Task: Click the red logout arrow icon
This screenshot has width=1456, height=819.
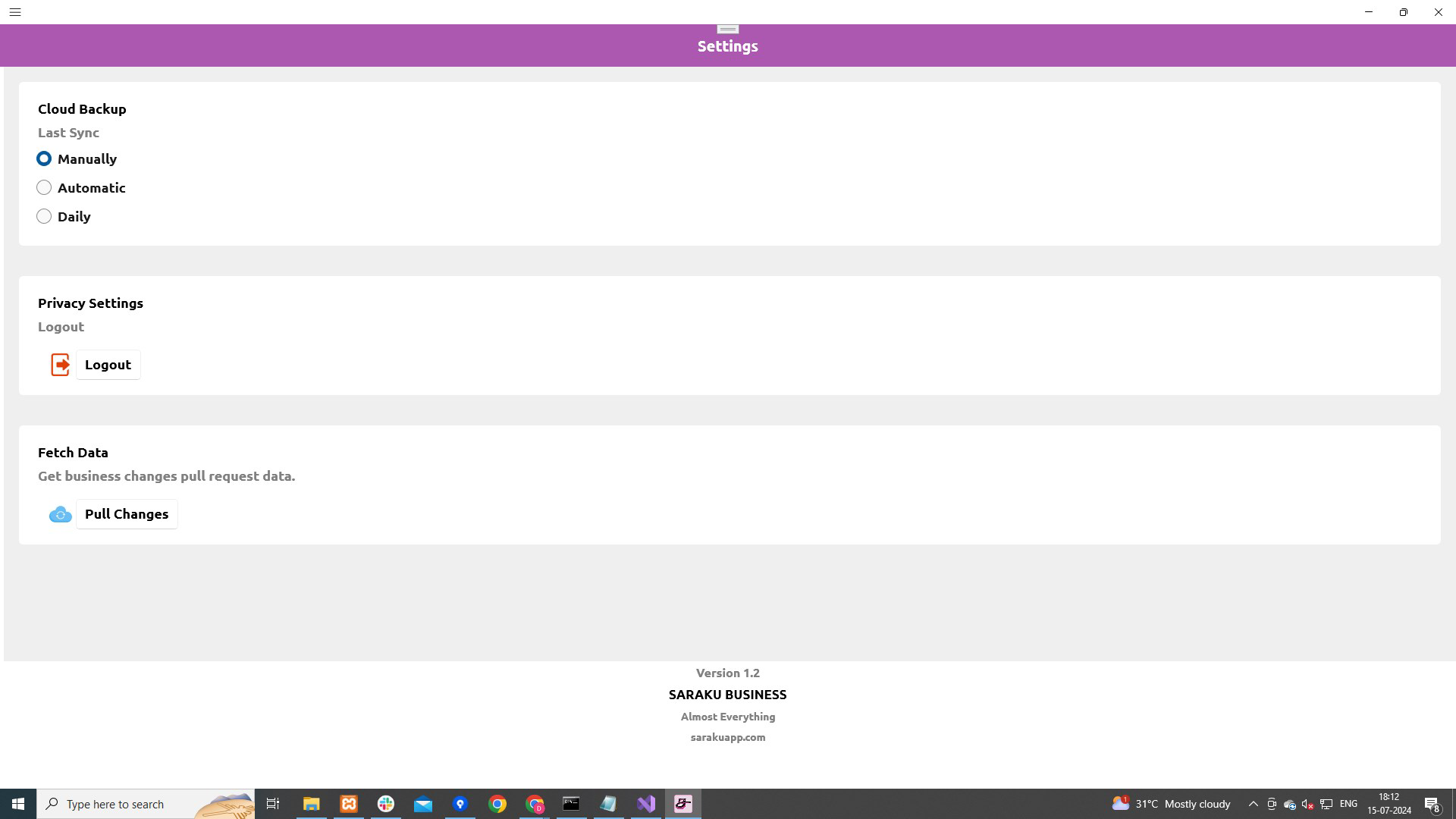Action: (x=61, y=365)
